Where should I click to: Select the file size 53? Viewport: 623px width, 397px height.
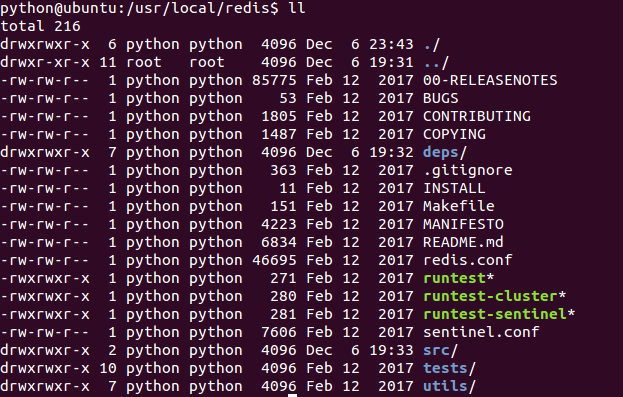pyautogui.click(x=288, y=98)
